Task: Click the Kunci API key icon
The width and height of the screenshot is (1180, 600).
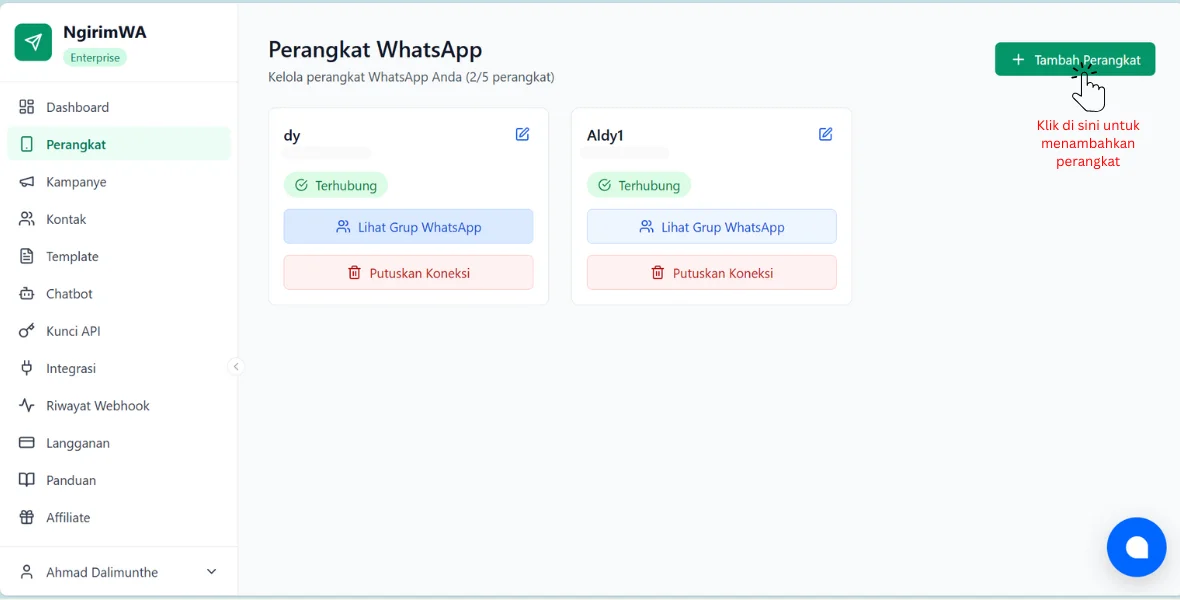Action: pos(26,330)
